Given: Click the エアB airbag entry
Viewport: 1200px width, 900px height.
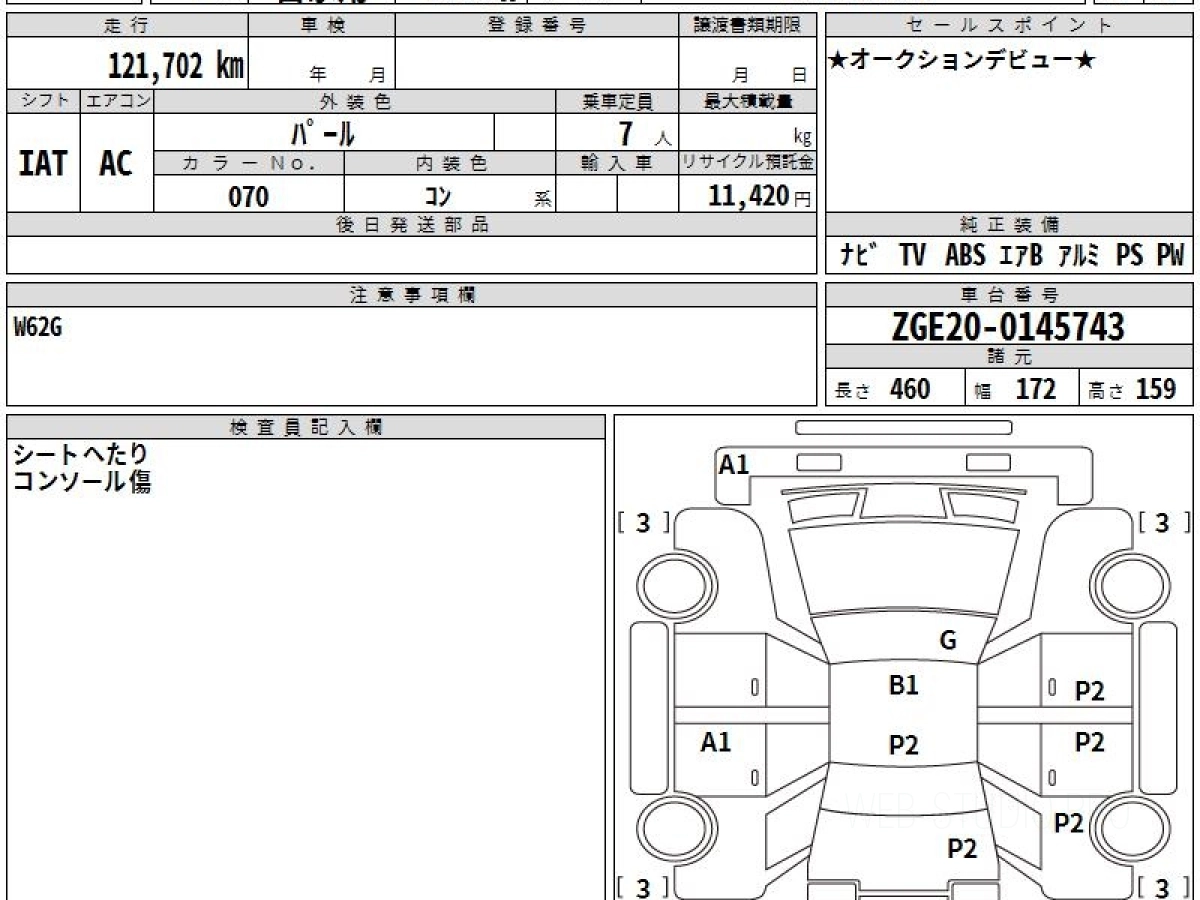Looking at the screenshot, I should (1021, 256).
